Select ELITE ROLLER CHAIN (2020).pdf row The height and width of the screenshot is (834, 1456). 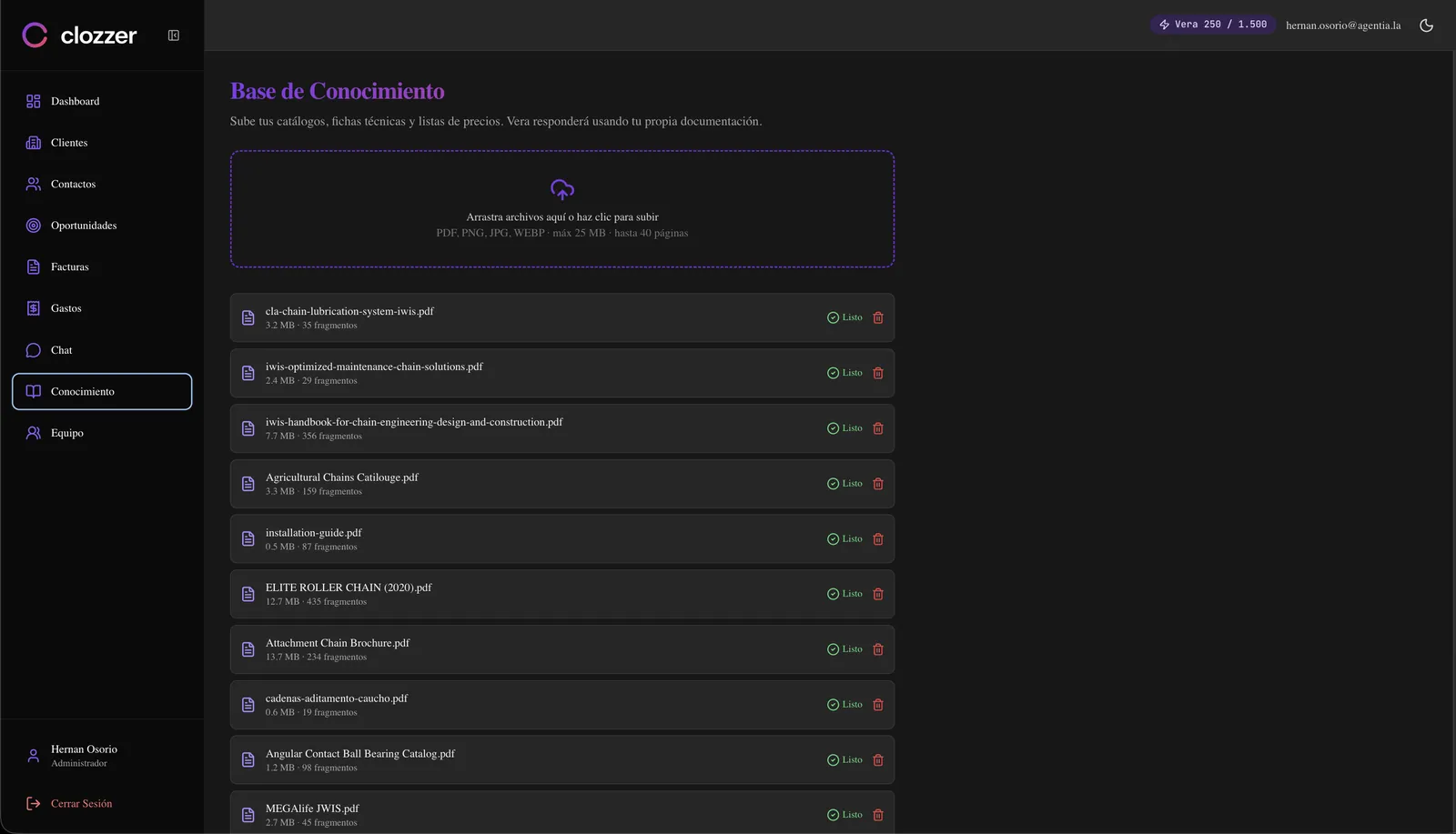(x=562, y=594)
